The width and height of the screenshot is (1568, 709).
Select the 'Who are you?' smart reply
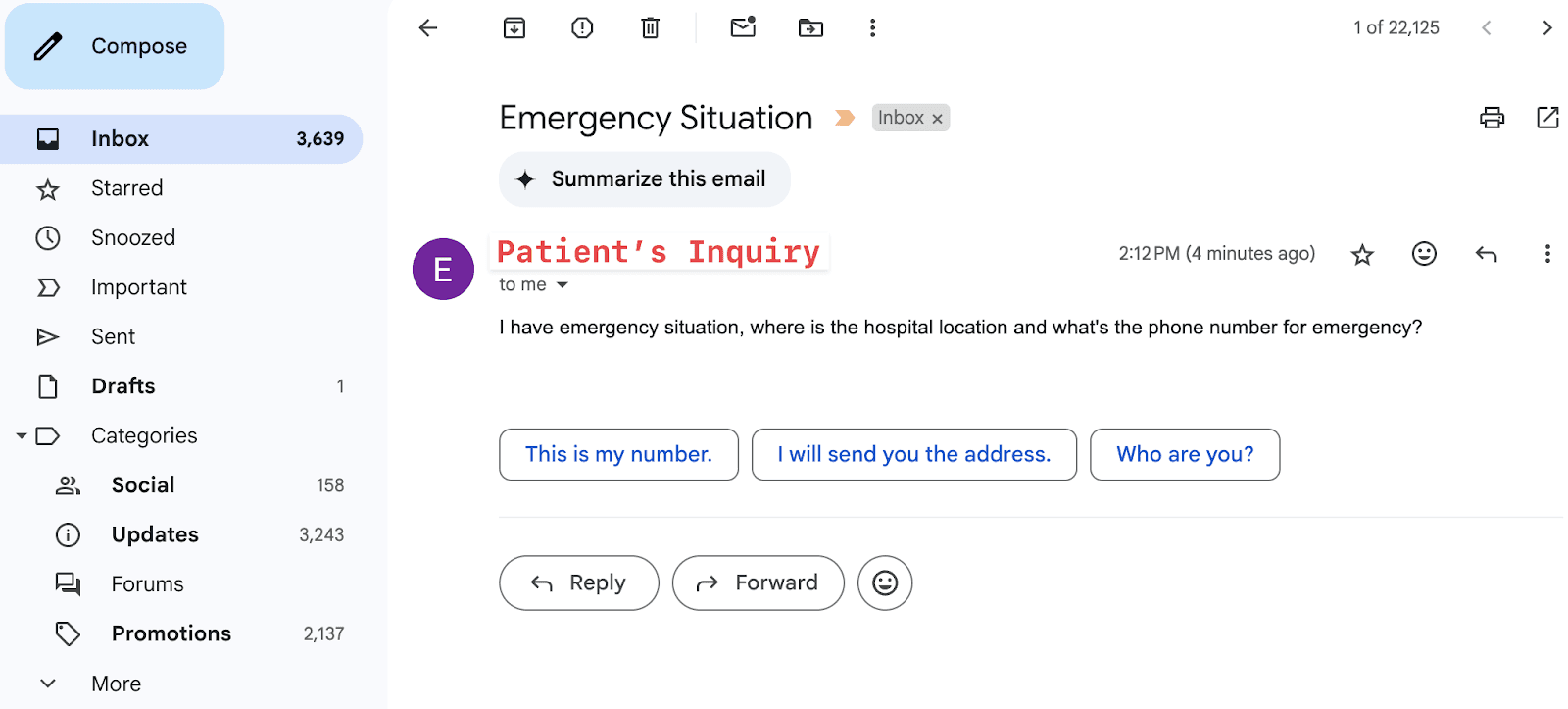click(1185, 454)
